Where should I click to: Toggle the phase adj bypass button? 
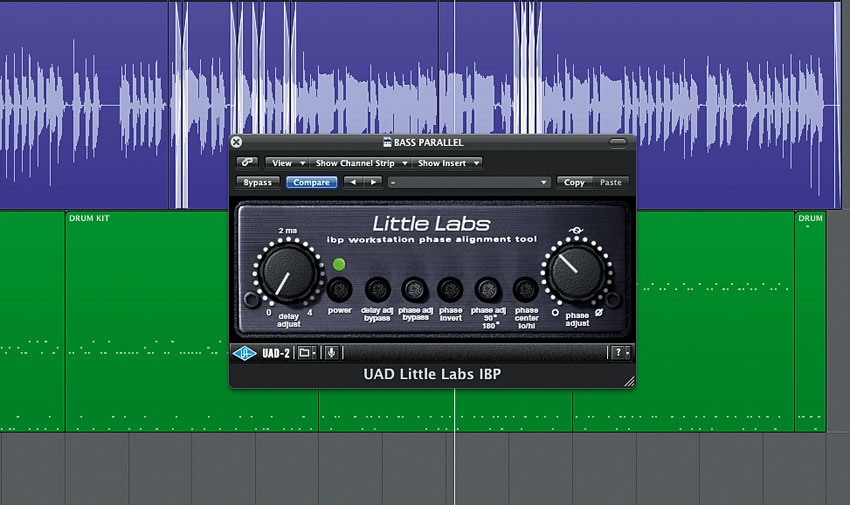tap(415, 290)
